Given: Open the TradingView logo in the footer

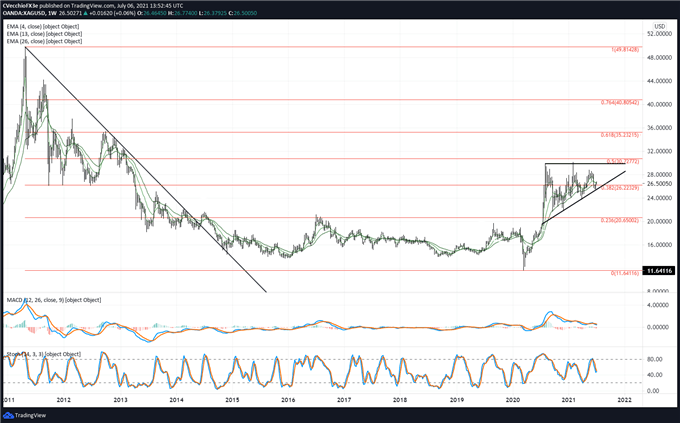Looking at the screenshot, I should pos(25,415).
